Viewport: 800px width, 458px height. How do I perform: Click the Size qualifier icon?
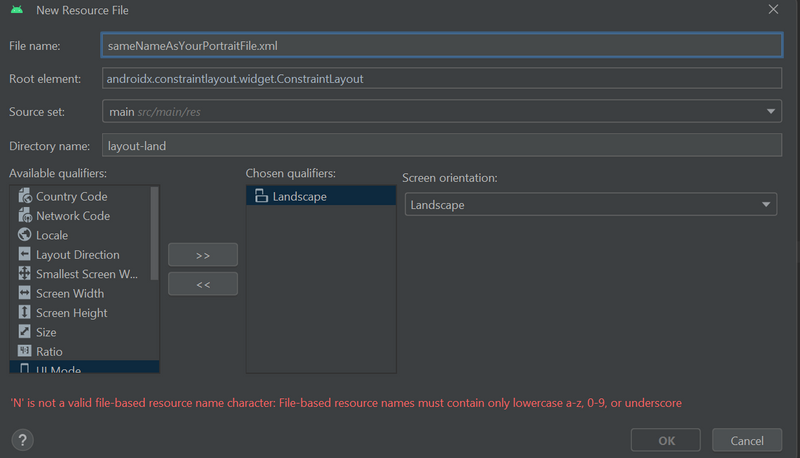coord(24,332)
